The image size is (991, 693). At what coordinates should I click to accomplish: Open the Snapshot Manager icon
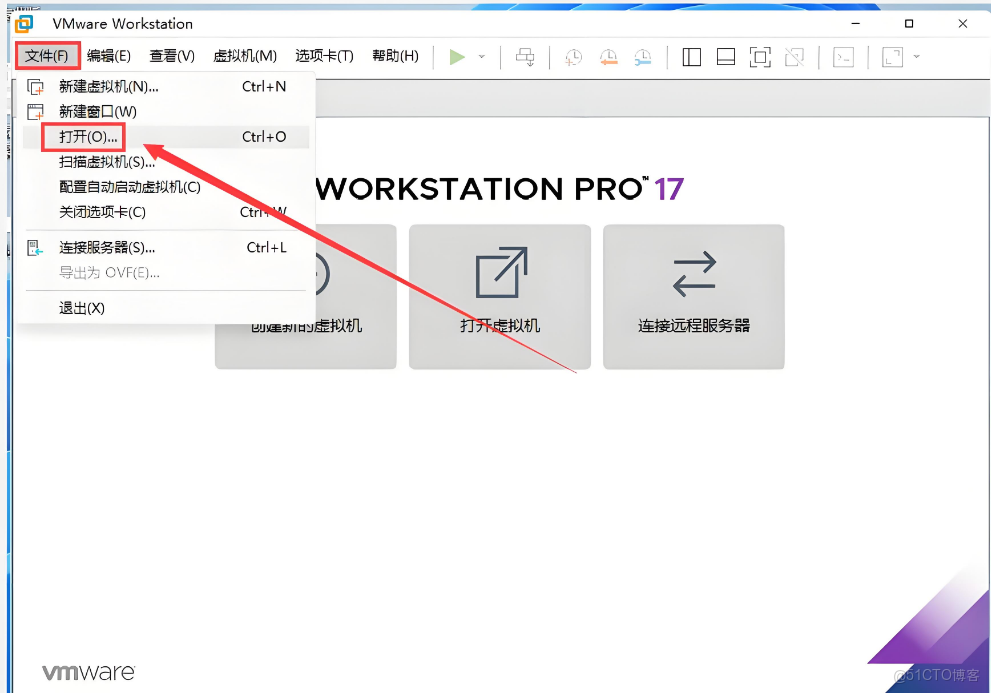pyautogui.click(x=643, y=57)
